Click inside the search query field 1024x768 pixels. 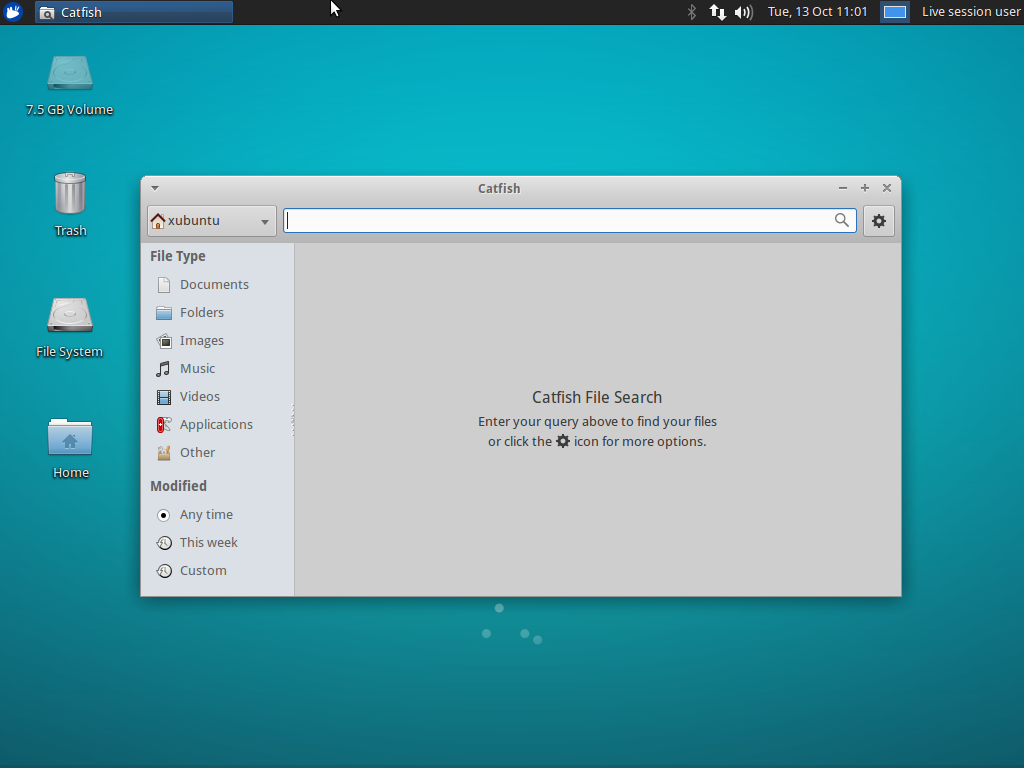click(560, 220)
